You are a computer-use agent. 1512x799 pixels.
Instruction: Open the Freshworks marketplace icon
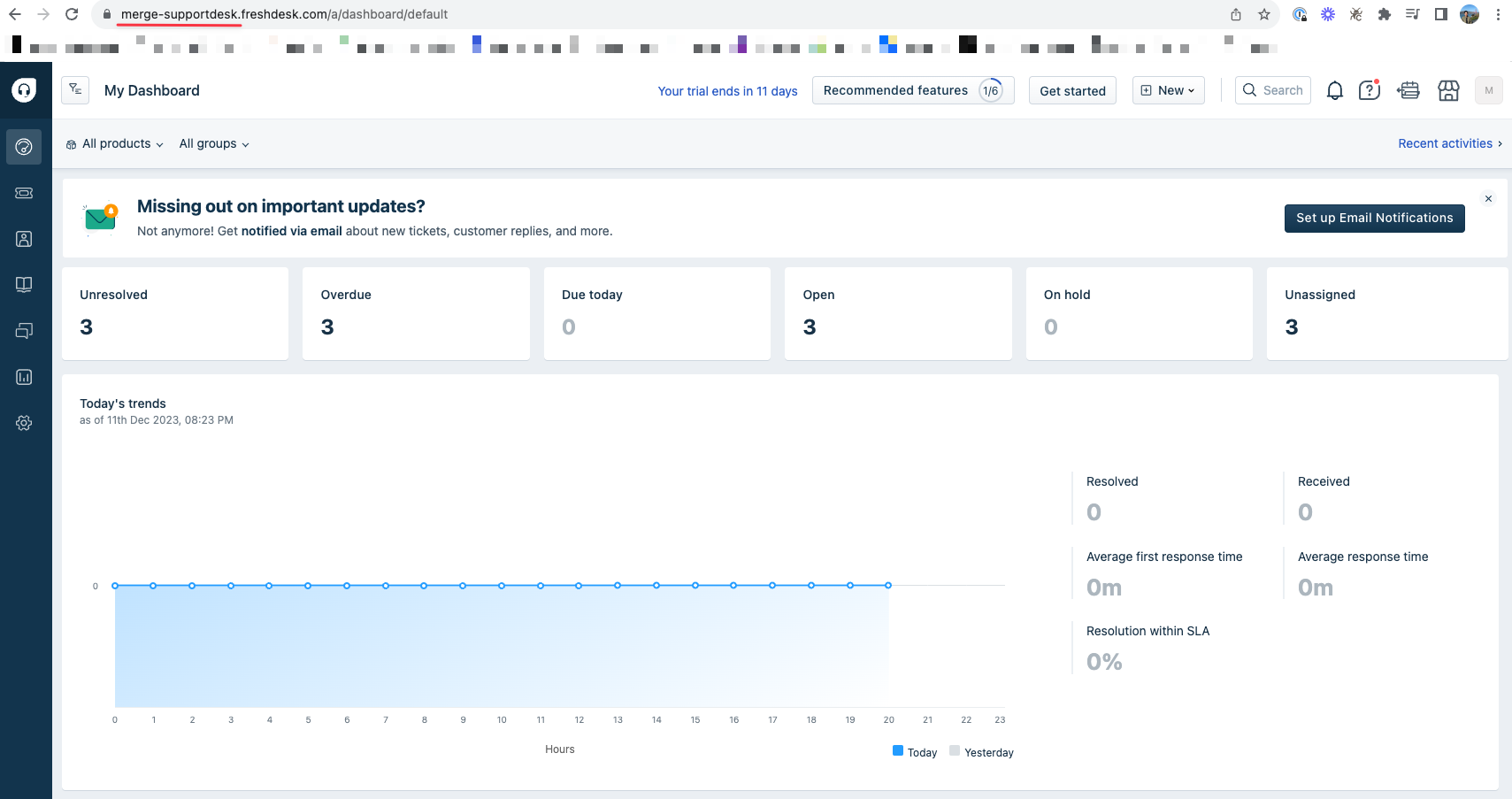click(x=1448, y=90)
